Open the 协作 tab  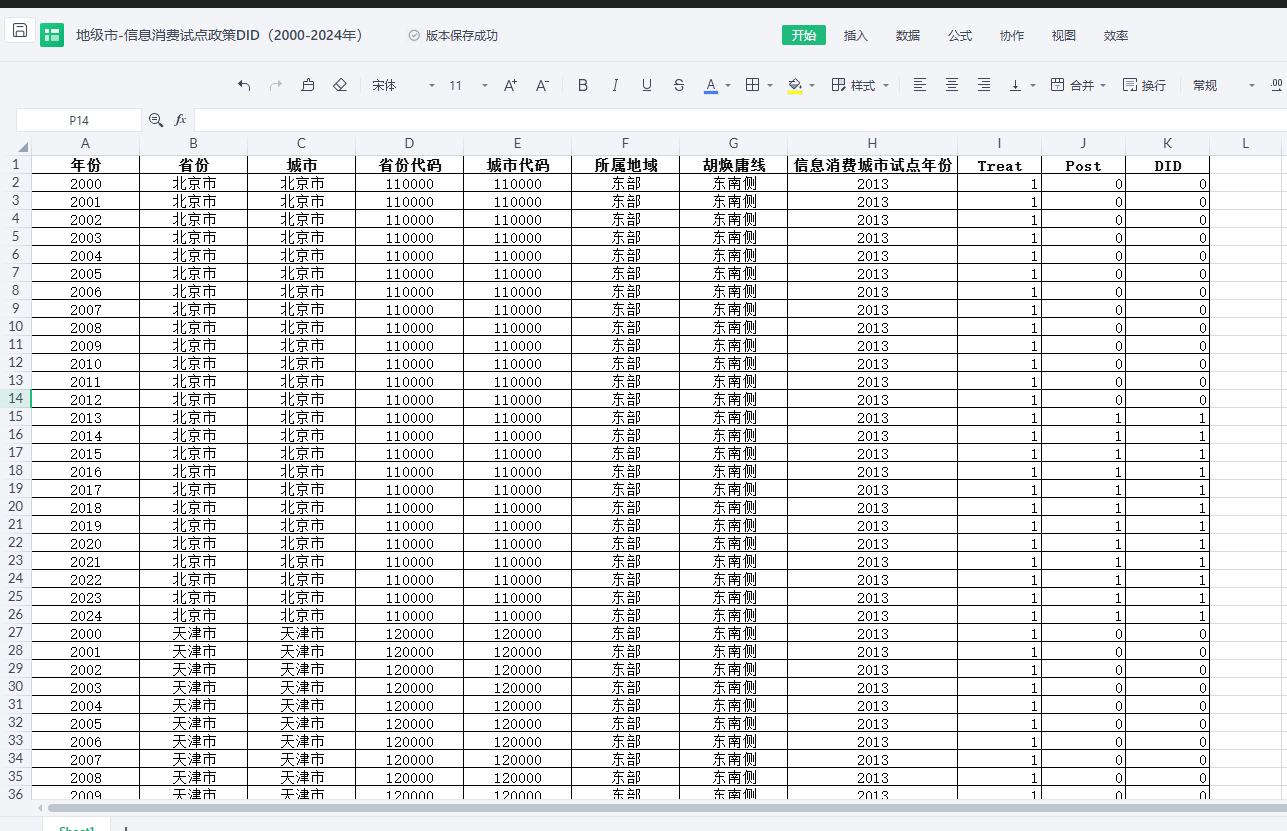(1012, 36)
